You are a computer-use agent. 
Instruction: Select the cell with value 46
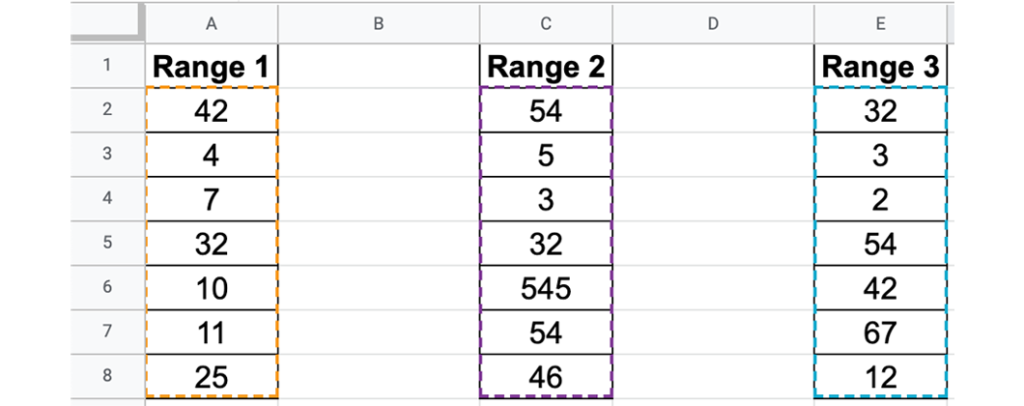tap(545, 377)
